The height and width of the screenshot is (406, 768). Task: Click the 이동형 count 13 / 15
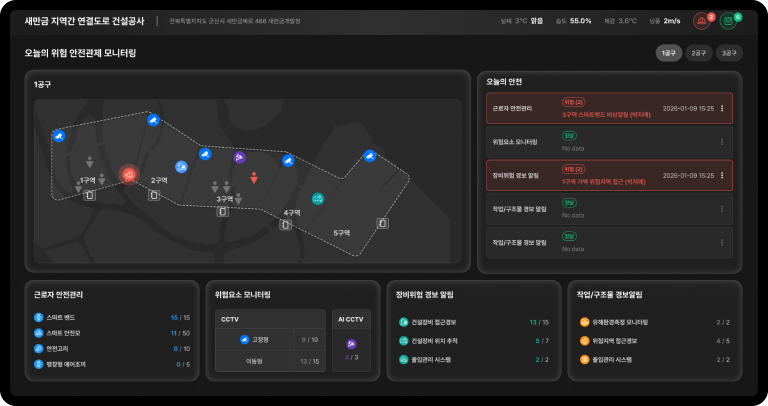[x=310, y=361]
